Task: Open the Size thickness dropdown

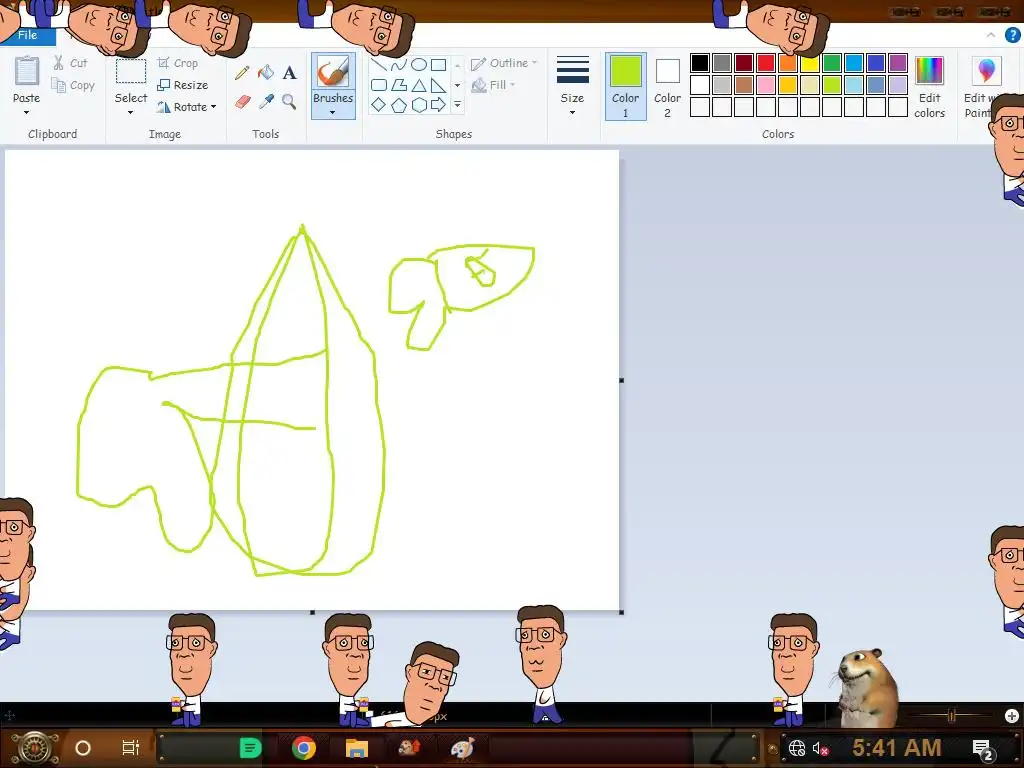Action: (x=572, y=87)
